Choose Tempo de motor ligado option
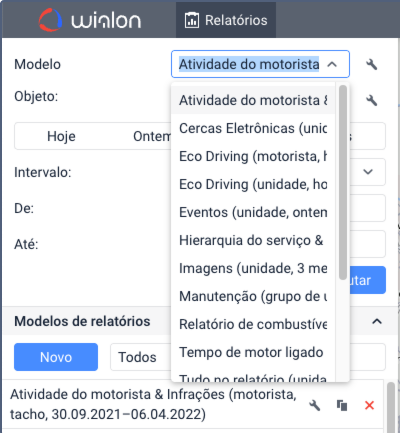The height and width of the screenshot is (433, 400). (x=253, y=352)
